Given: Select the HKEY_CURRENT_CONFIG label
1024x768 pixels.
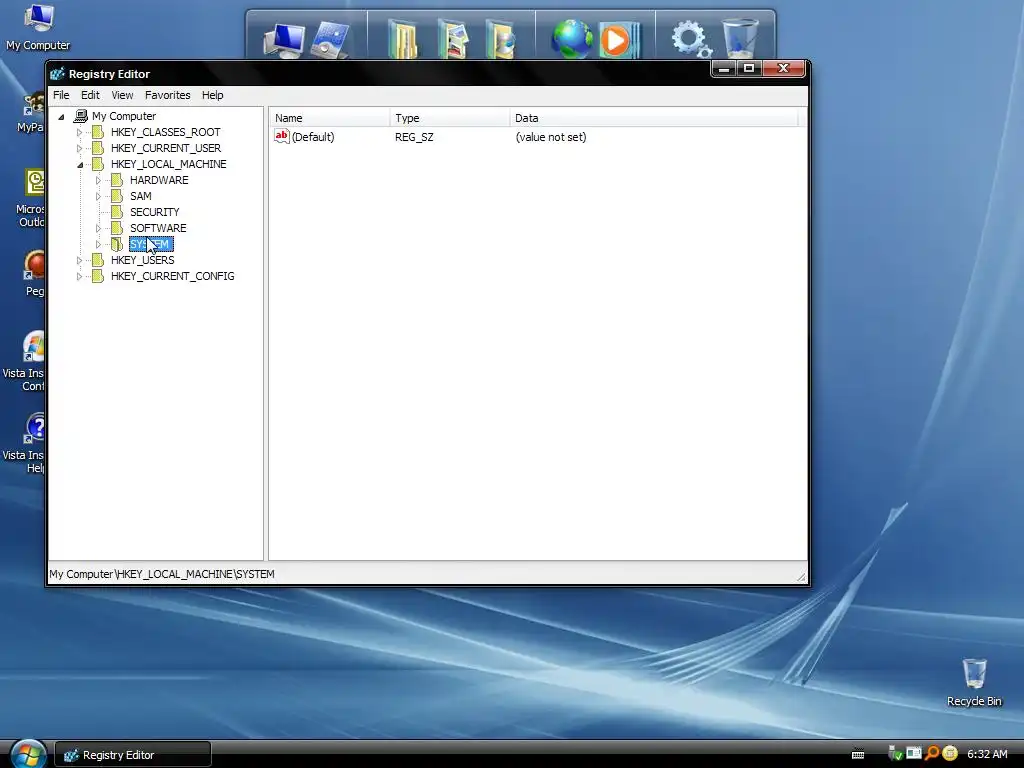Looking at the screenshot, I should 172,276.
